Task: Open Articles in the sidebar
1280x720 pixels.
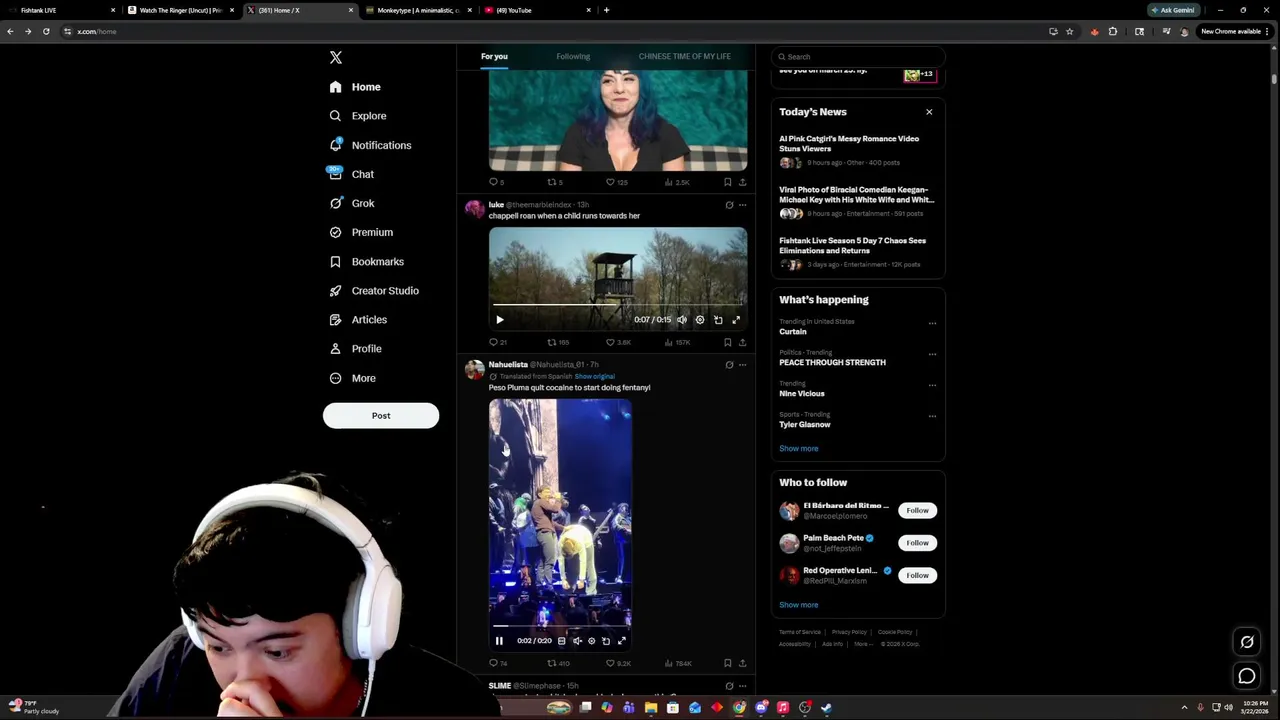Action: point(358,319)
